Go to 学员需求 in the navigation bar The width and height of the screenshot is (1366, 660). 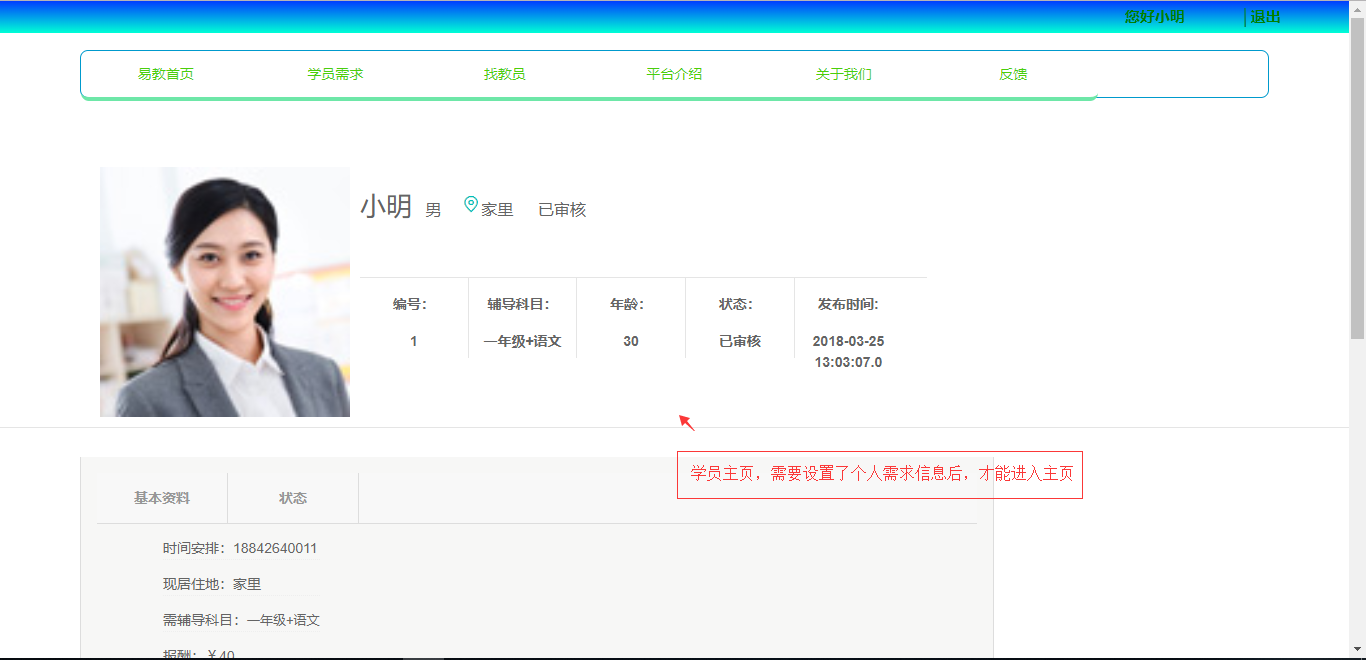click(335, 74)
